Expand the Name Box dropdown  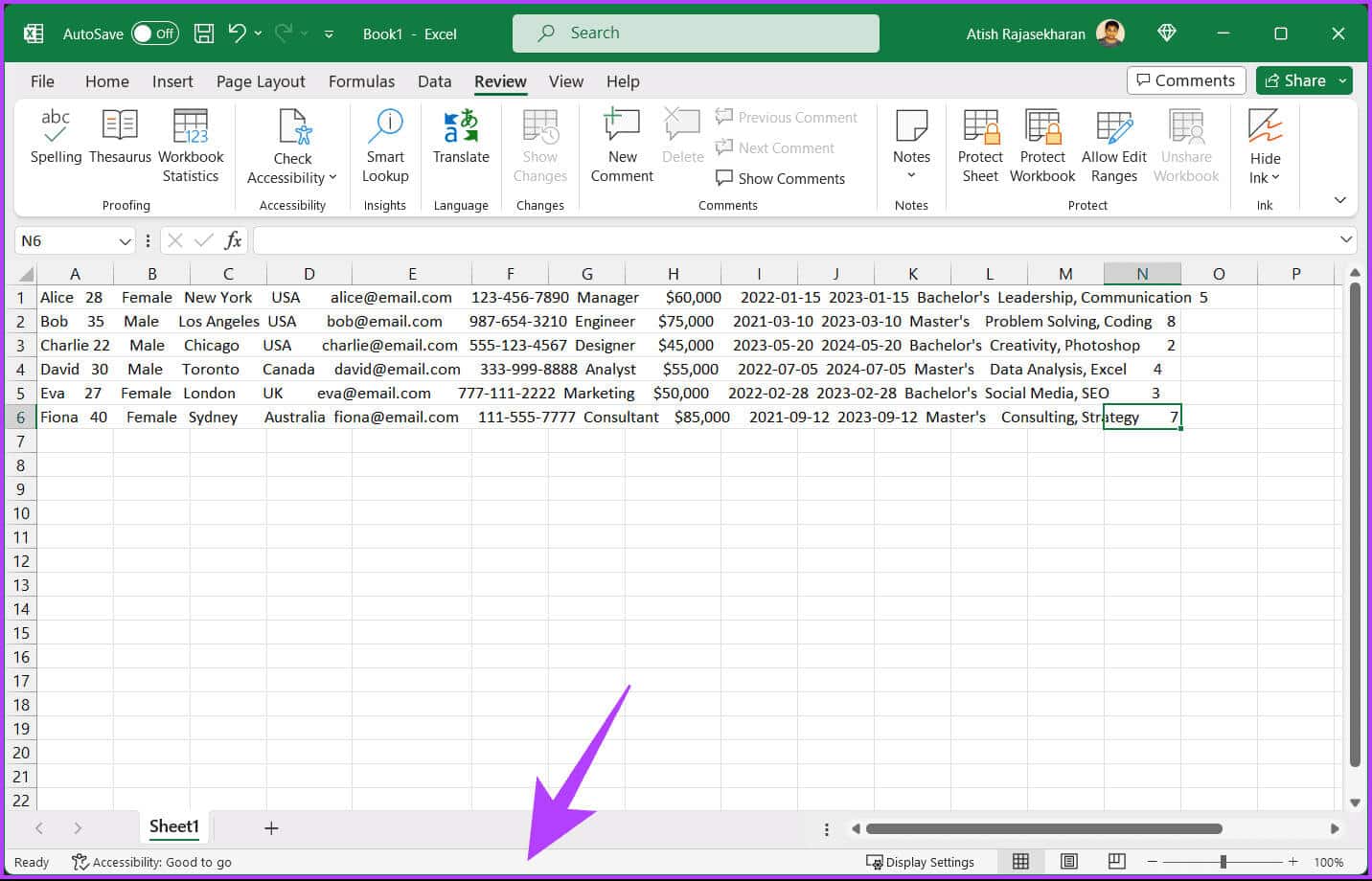point(125,240)
